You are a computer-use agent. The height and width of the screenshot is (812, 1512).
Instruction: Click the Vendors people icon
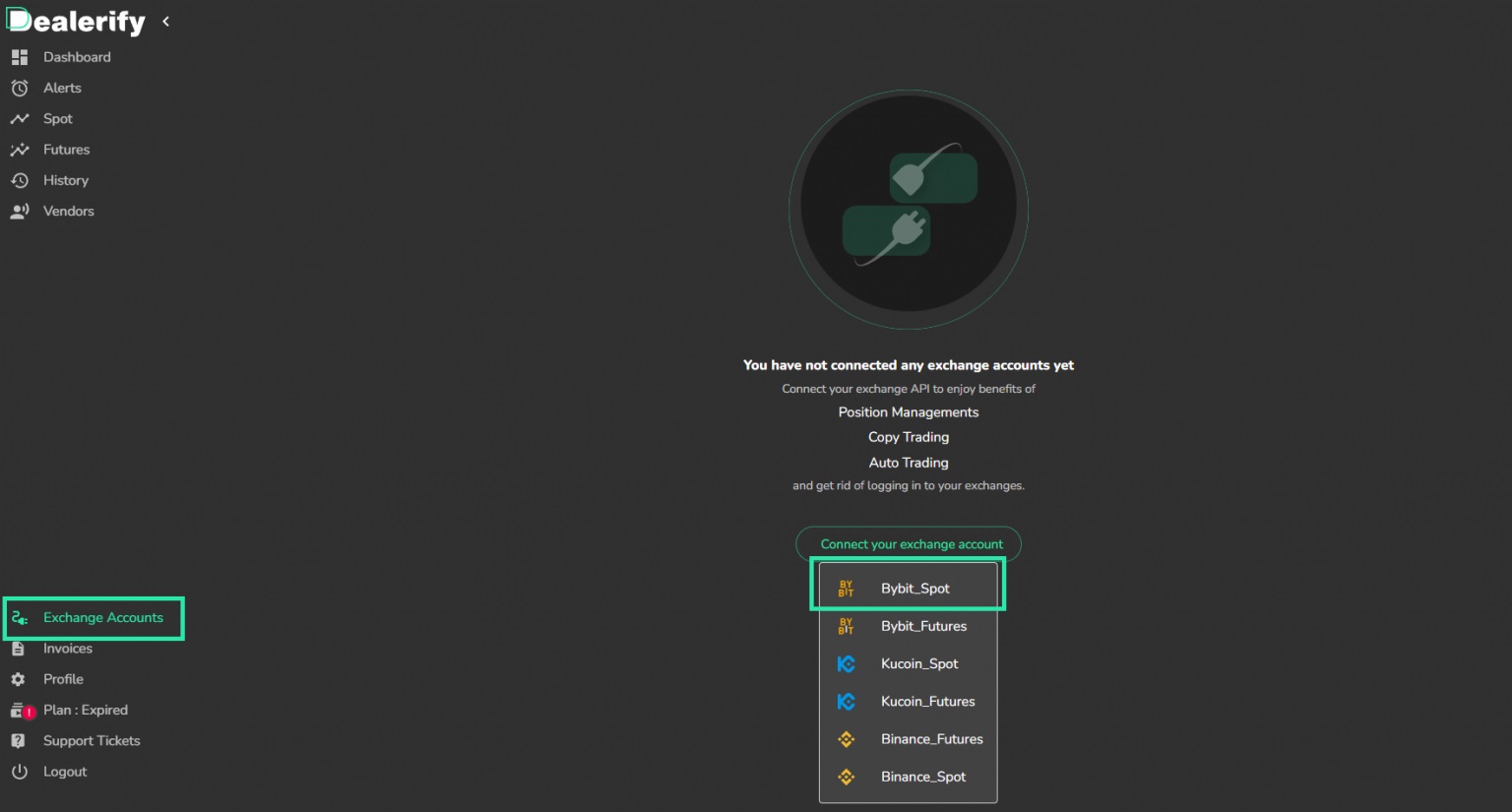point(19,211)
